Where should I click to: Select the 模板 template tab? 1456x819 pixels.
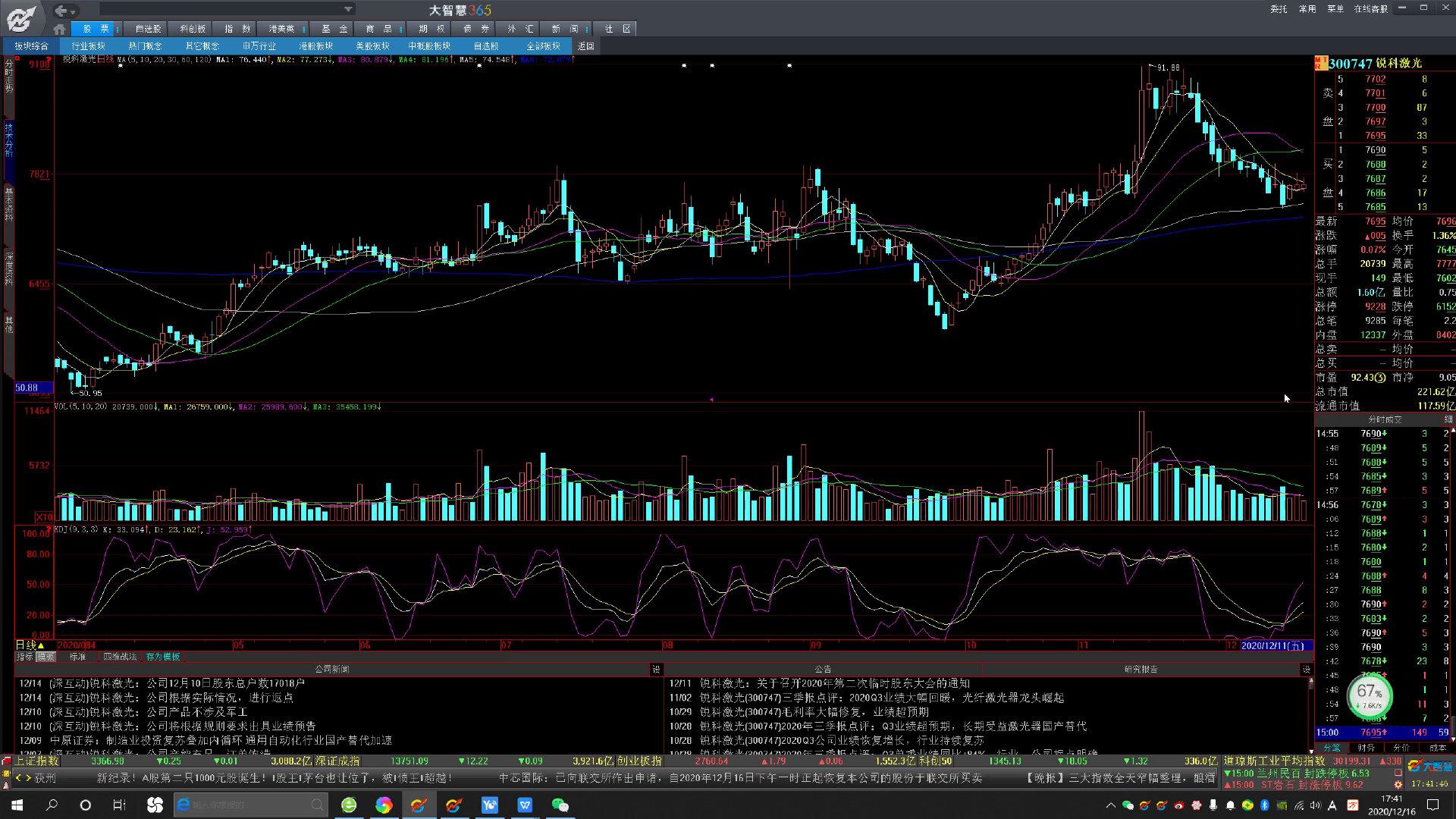click(45, 657)
